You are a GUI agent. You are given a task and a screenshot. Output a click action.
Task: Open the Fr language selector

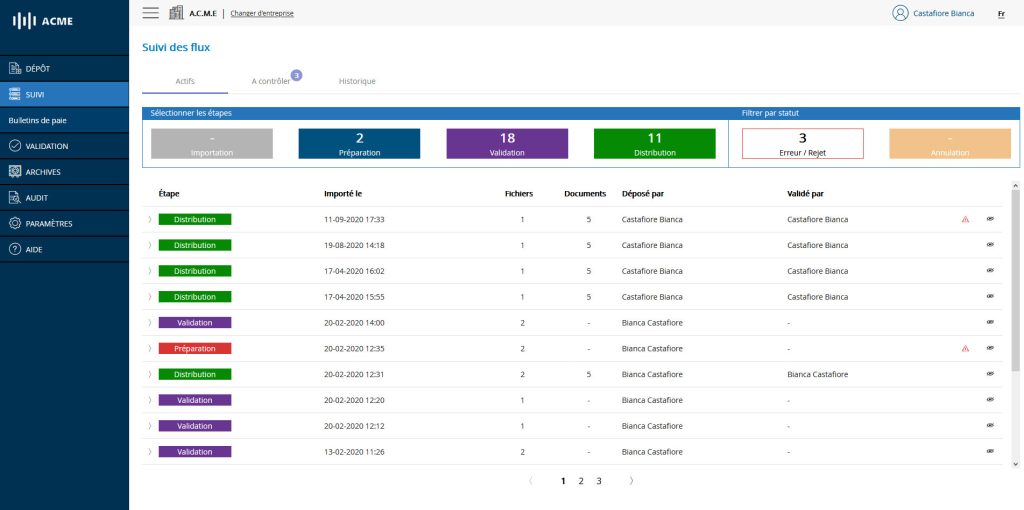[x=1001, y=14]
